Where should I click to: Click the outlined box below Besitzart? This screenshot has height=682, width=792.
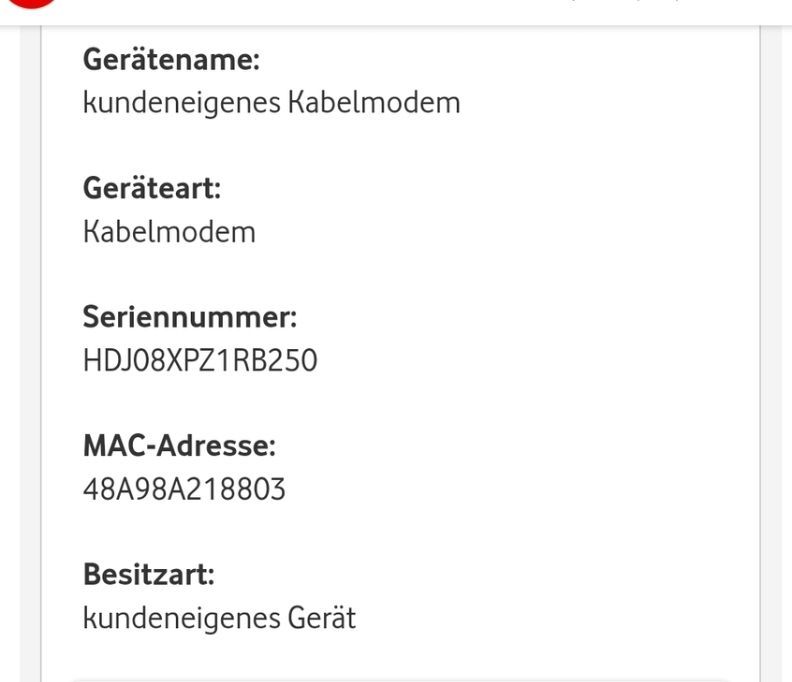click(400, 676)
